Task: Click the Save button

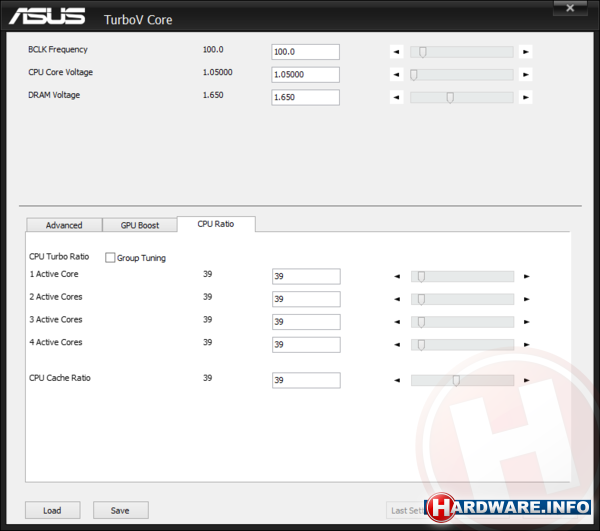Action: coord(121,510)
